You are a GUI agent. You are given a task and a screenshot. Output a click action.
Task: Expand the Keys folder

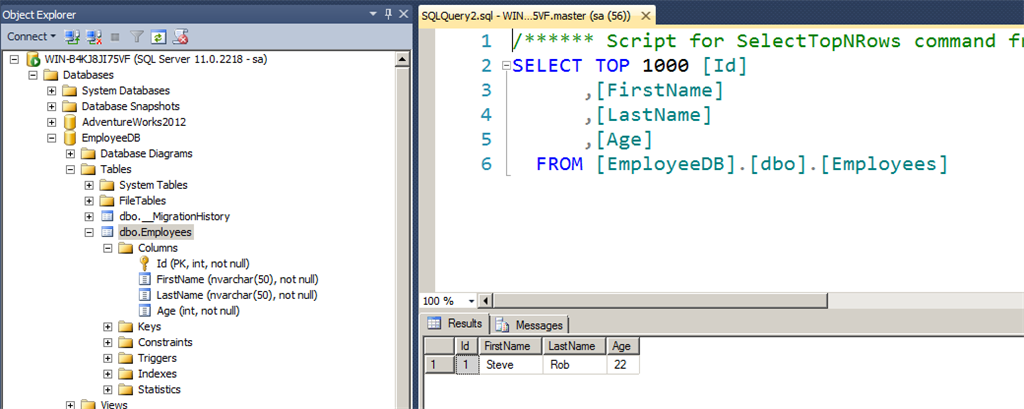tap(108, 327)
